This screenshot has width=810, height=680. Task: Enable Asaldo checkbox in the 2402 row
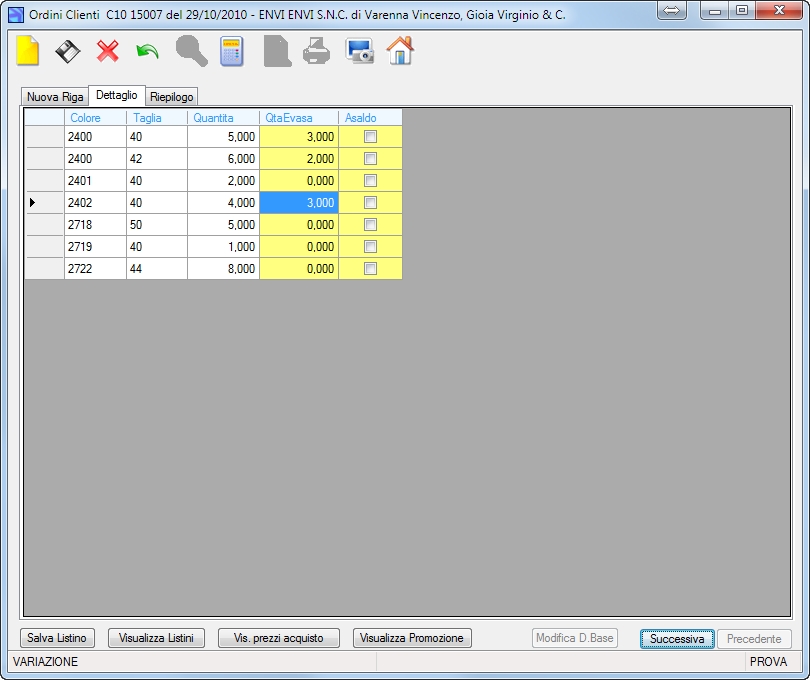click(370, 203)
